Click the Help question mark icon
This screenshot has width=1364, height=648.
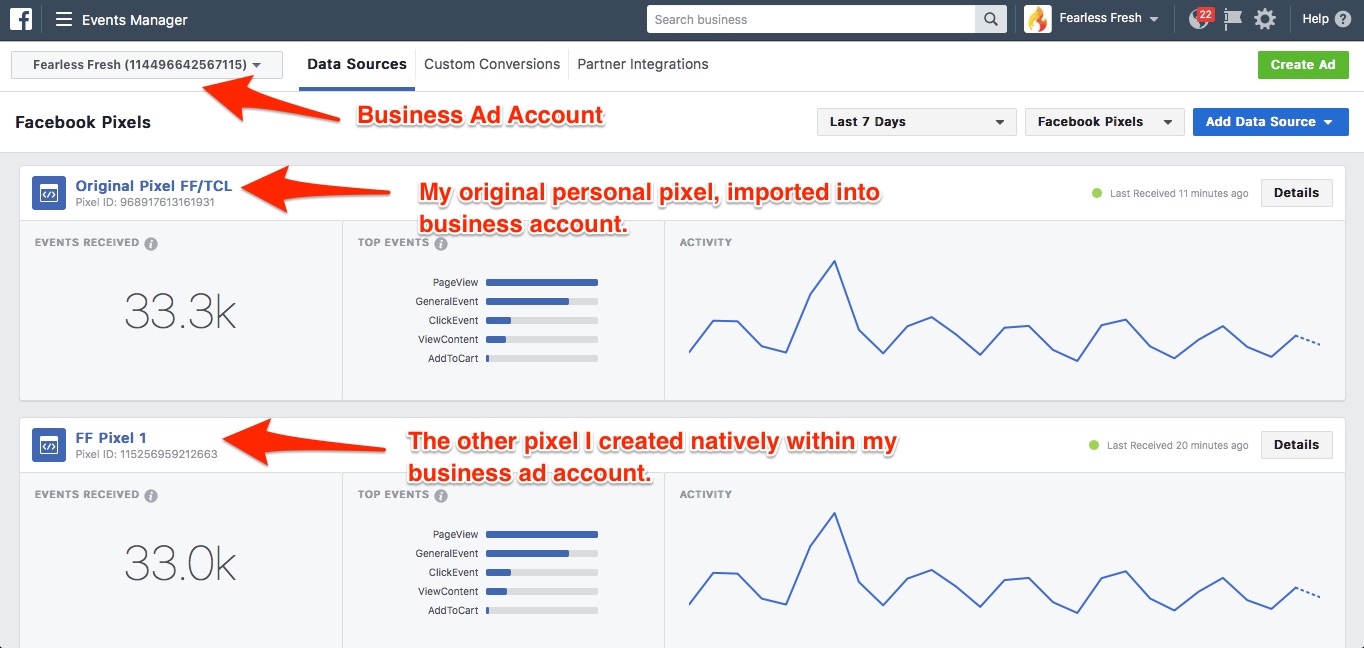click(x=1343, y=19)
